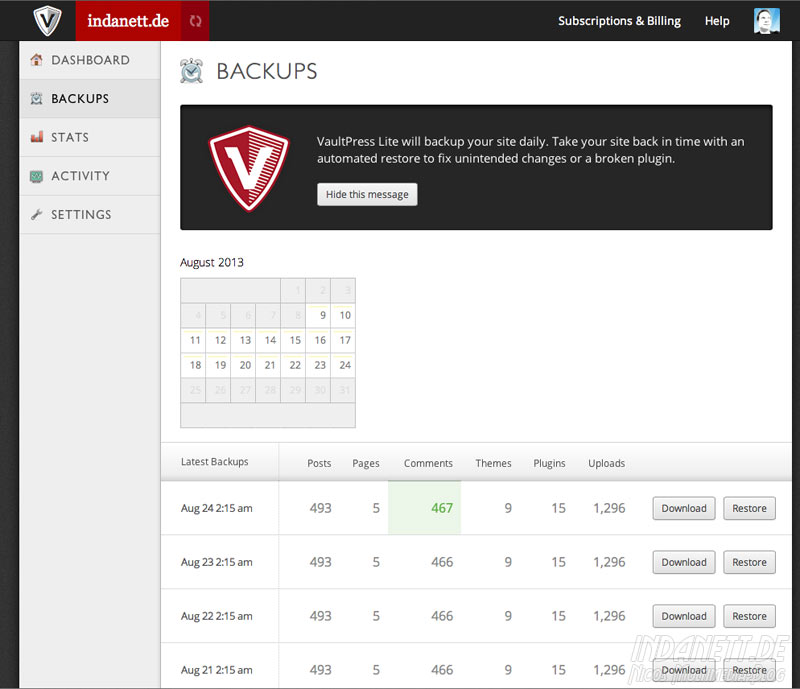Image resolution: width=800 pixels, height=689 pixels.
Task: Select August 17 in the calendar
Action: coord(343,340)
